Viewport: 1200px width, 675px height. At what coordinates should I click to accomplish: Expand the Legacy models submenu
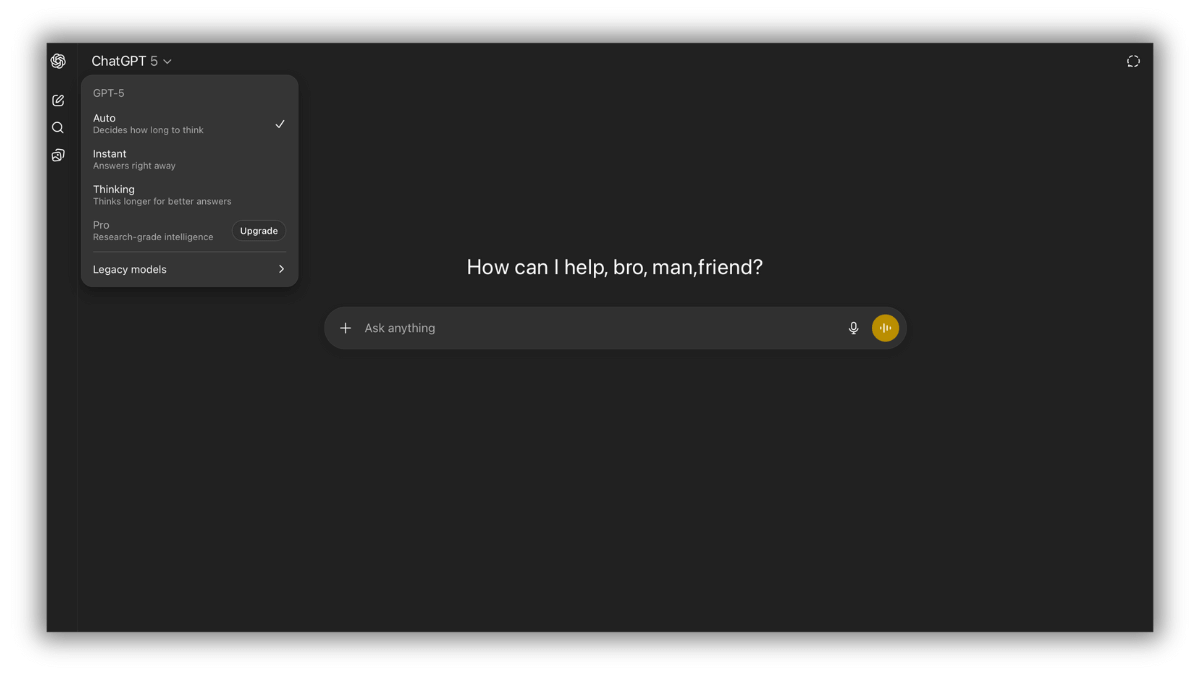click(189, 269)
